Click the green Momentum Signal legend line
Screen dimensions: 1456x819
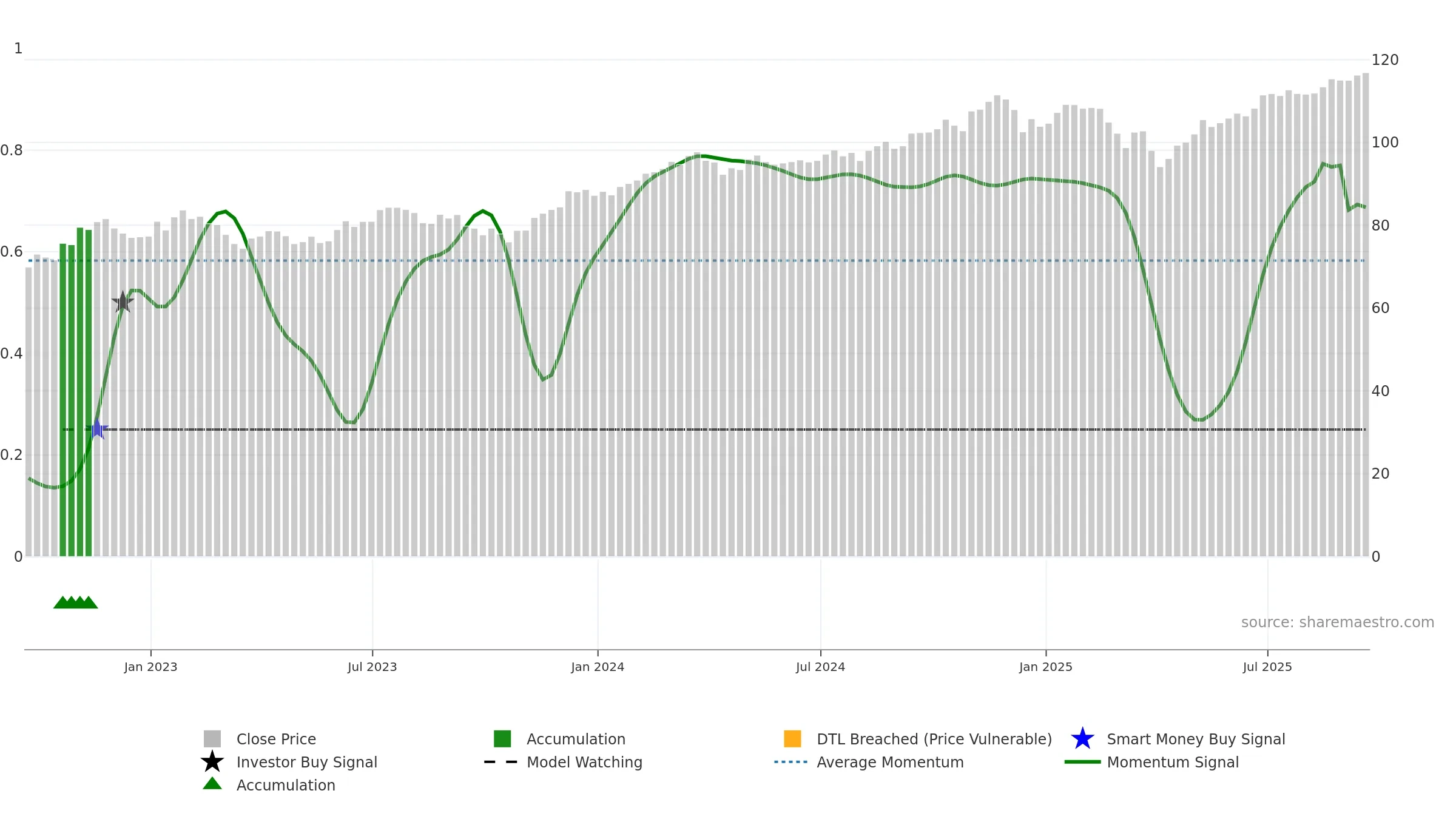tap(1082, 762)
